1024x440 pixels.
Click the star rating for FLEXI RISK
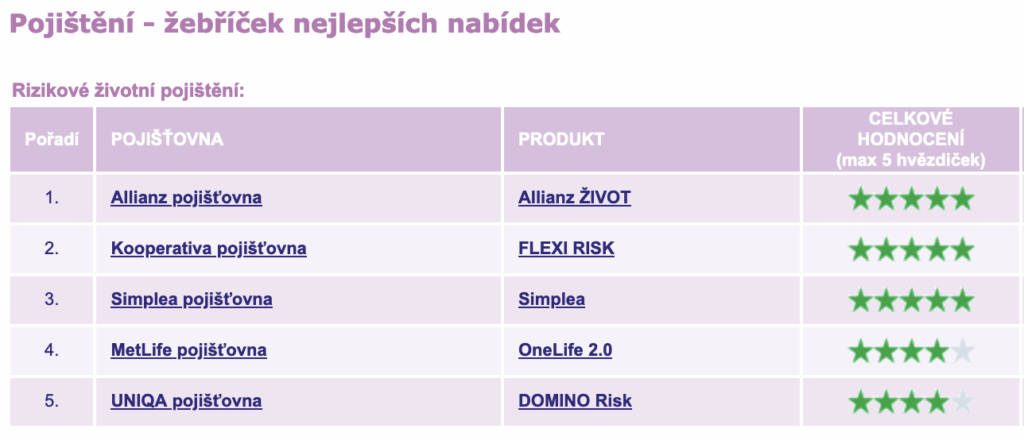coord(910,249)
